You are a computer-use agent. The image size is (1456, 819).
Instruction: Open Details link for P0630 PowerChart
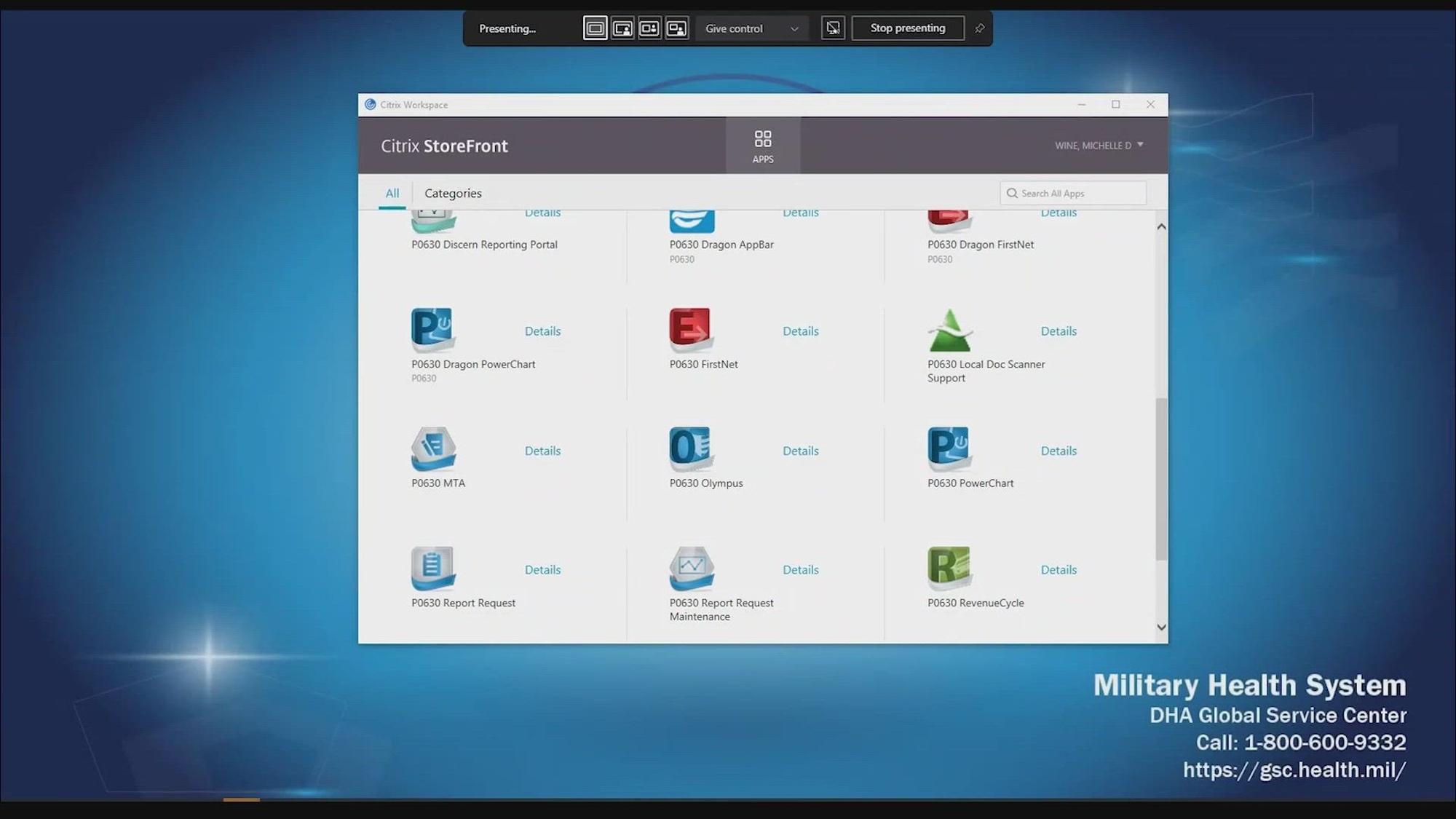1058,451
